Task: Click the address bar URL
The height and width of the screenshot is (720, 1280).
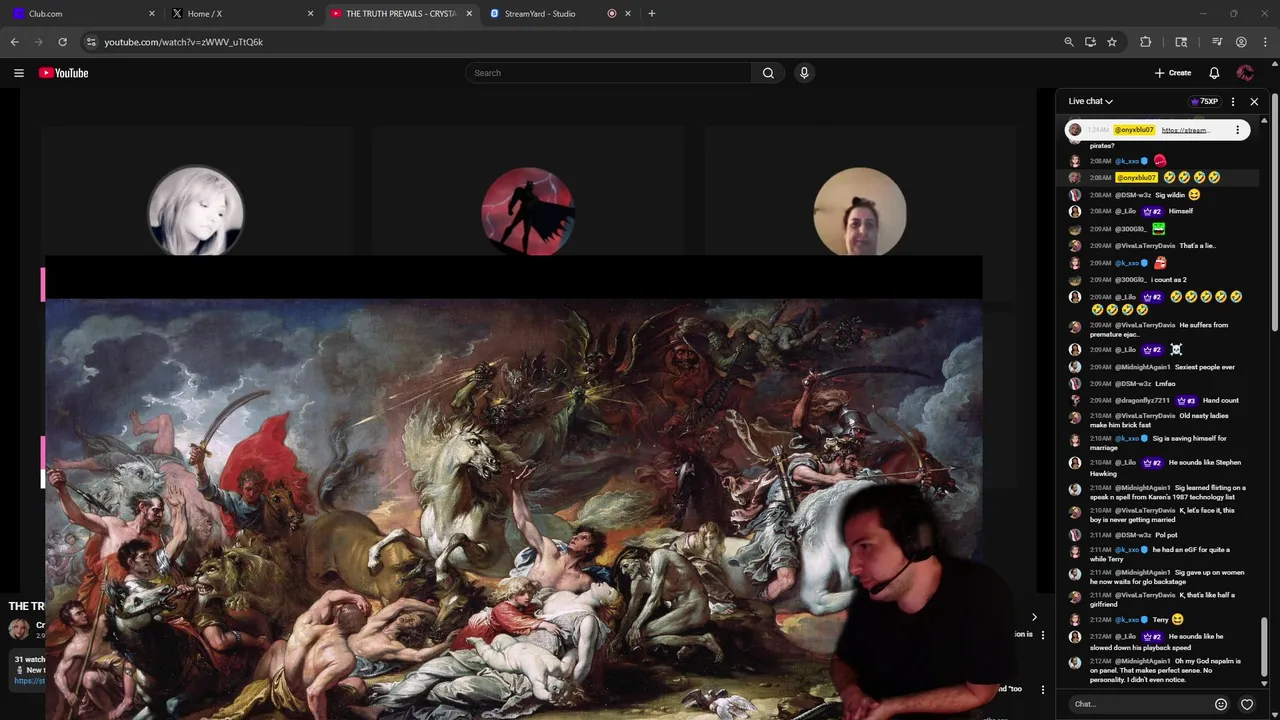Action: (183, 42)
